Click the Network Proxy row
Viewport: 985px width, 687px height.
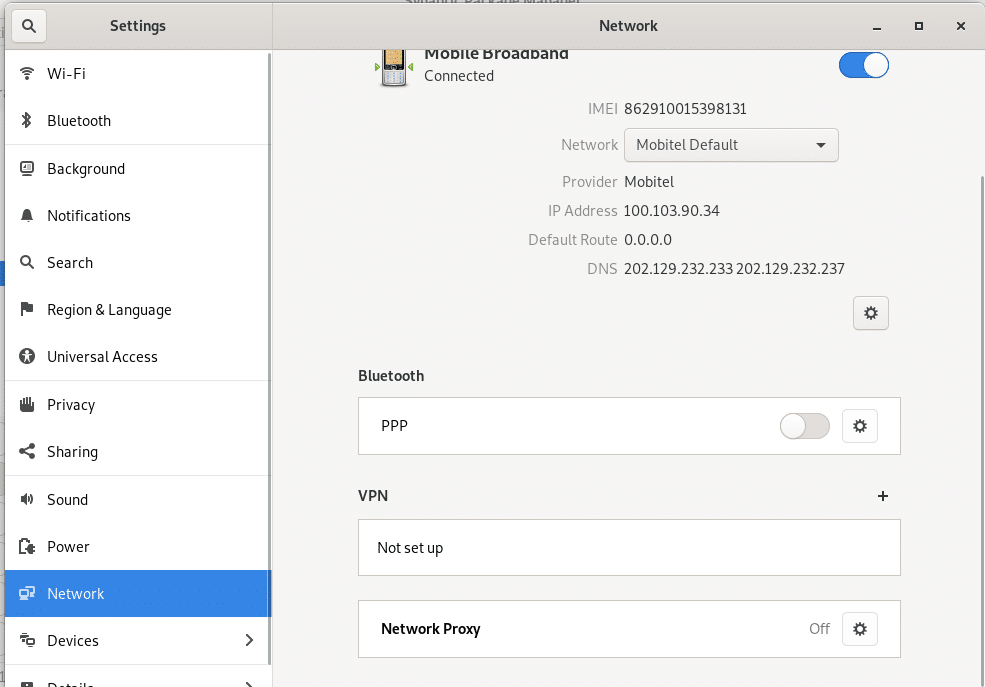pos(629,629)
